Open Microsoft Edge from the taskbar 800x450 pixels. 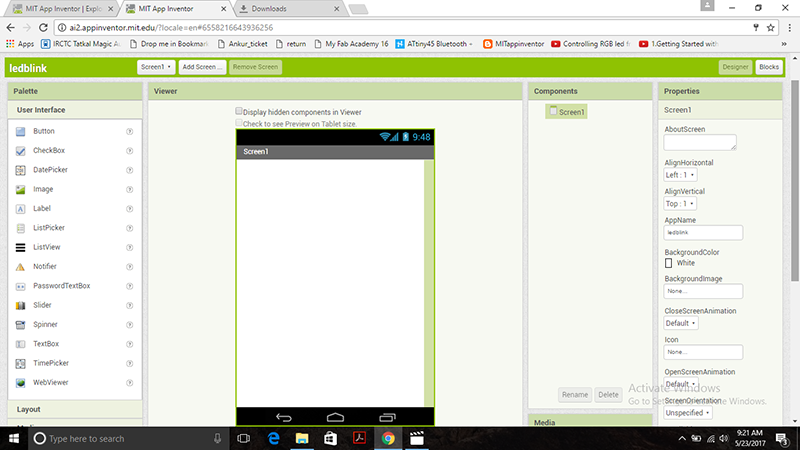(273, 438)
